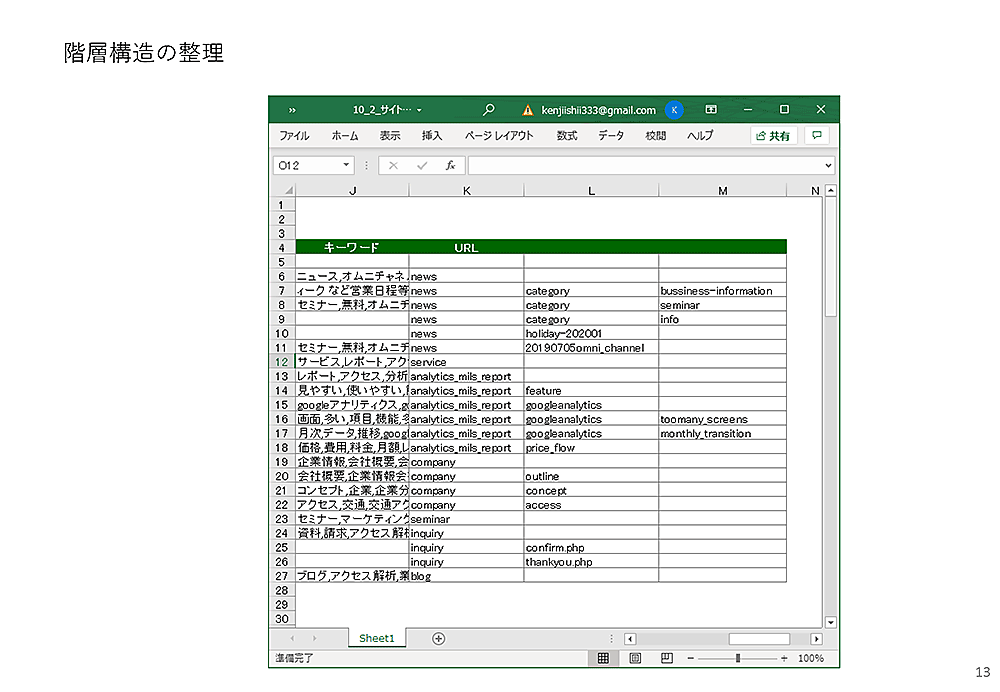Click the 共有 share button

pyautogui.click(x=774, y=136)
